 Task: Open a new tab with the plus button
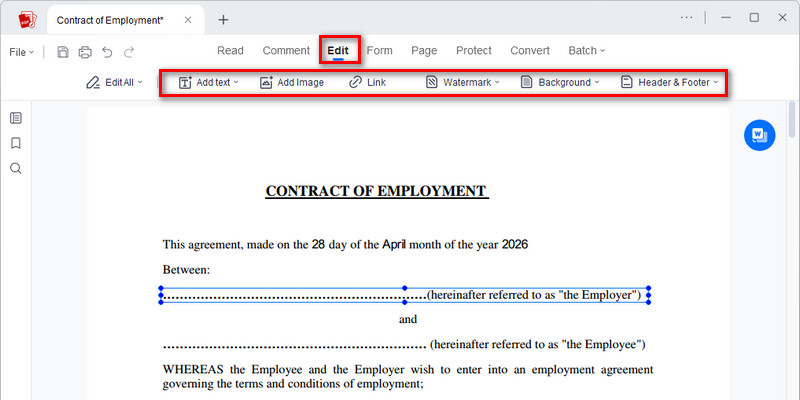click(x=223, y=20)
